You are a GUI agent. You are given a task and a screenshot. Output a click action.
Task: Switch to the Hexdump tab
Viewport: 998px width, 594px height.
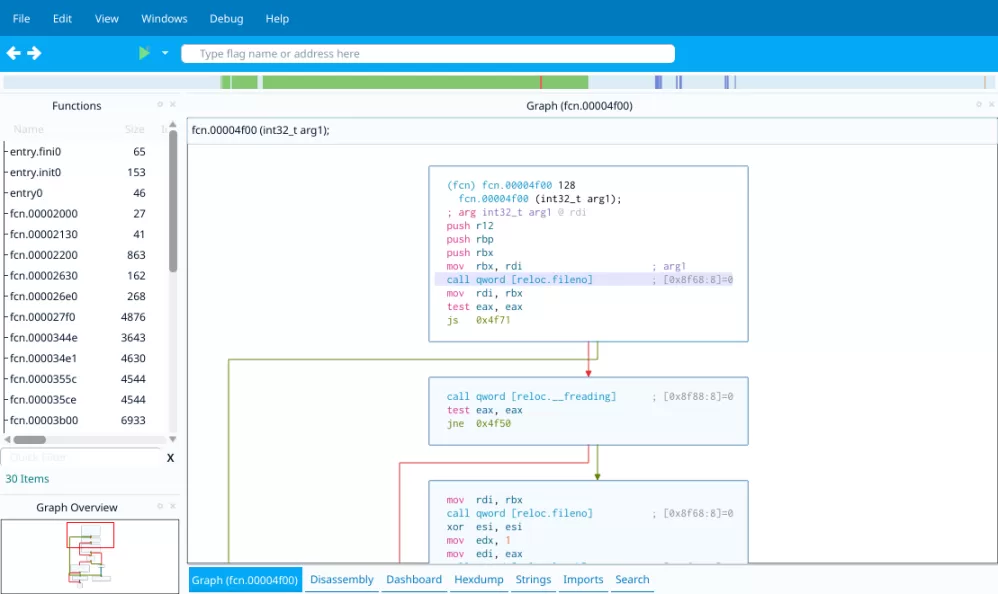pyautogui.click(x=478, y=580)
